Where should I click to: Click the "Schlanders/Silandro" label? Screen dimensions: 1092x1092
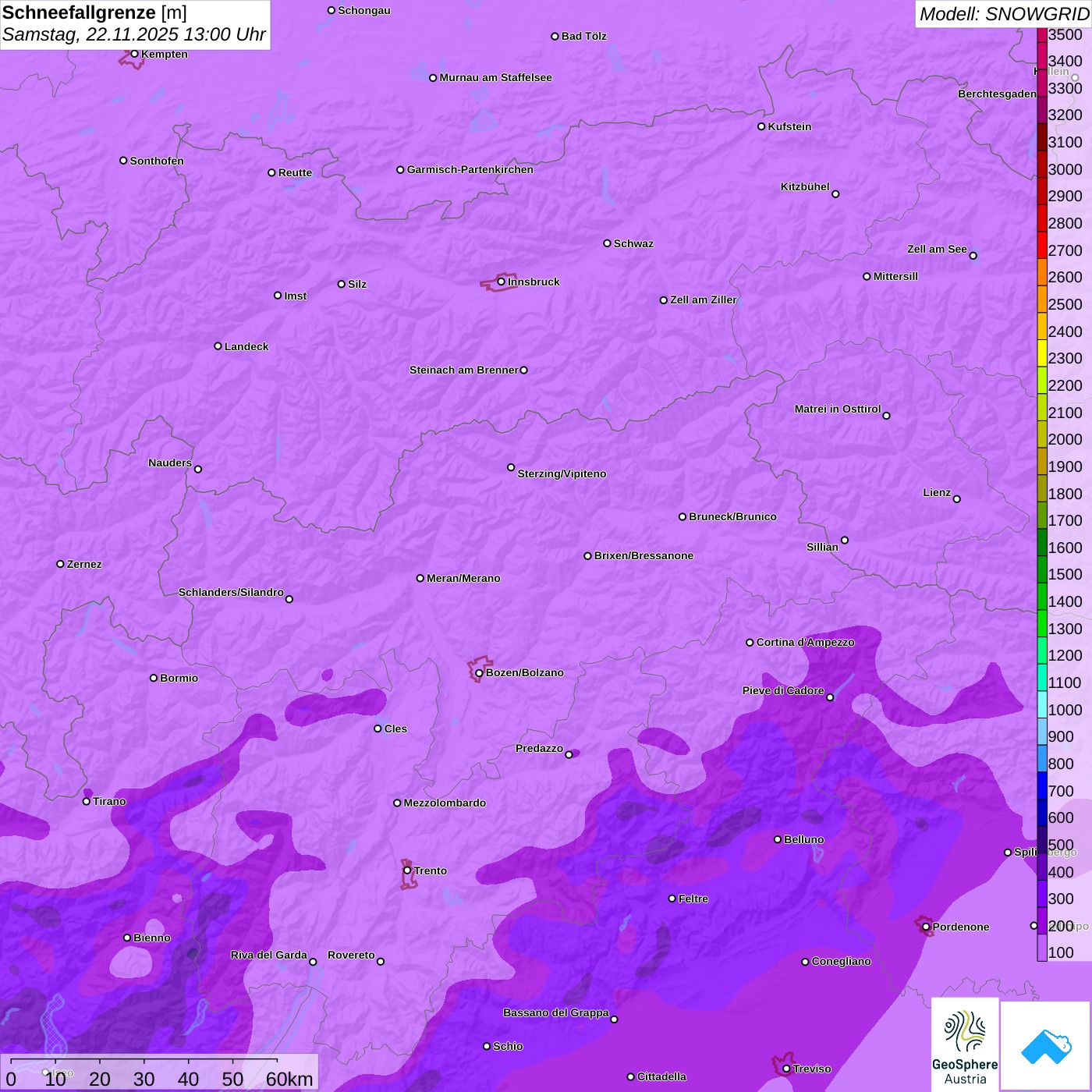[x=231, y=592]
